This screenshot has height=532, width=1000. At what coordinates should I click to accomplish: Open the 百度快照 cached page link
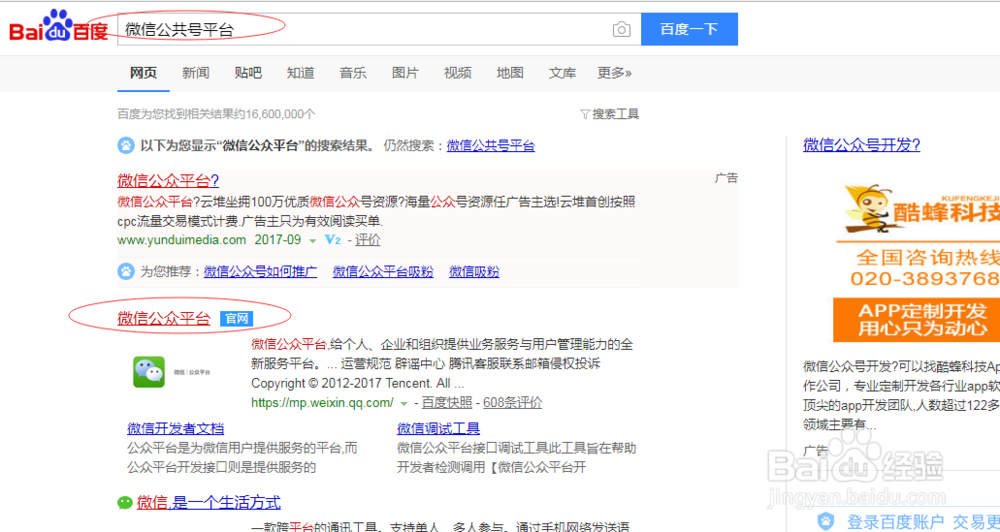coord(447,403)
